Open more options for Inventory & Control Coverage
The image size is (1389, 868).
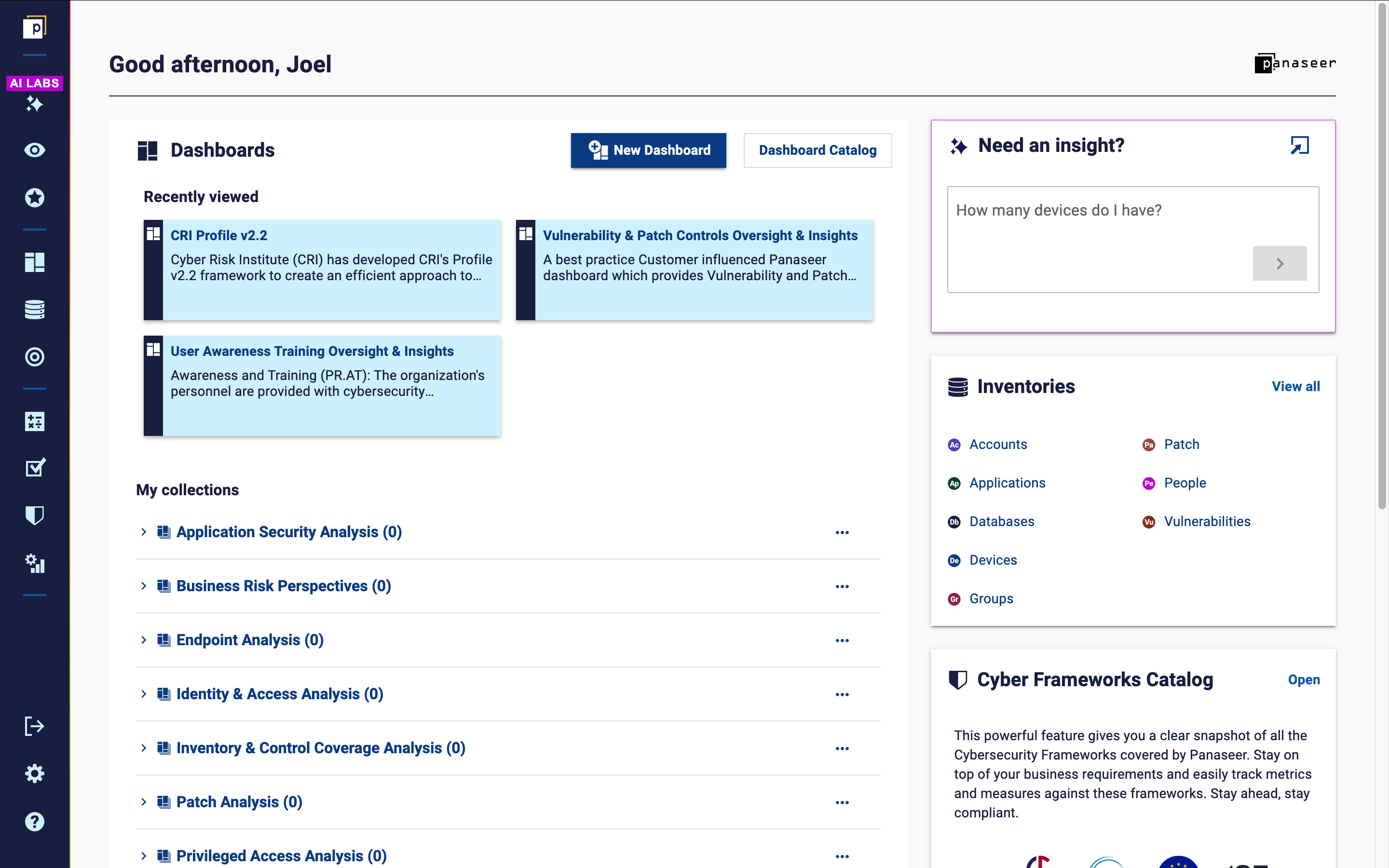coord(842,748)
